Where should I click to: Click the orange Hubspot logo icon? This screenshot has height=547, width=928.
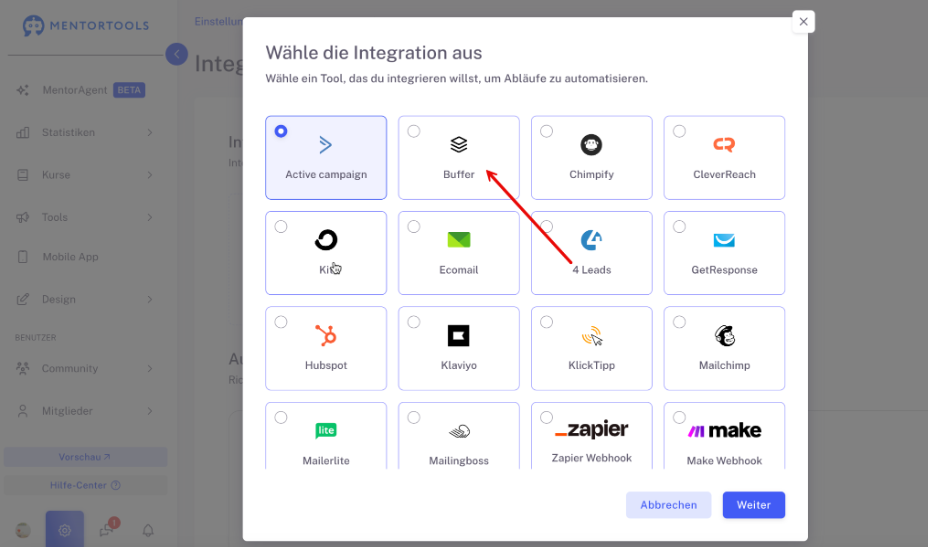[x=326, y=336]
